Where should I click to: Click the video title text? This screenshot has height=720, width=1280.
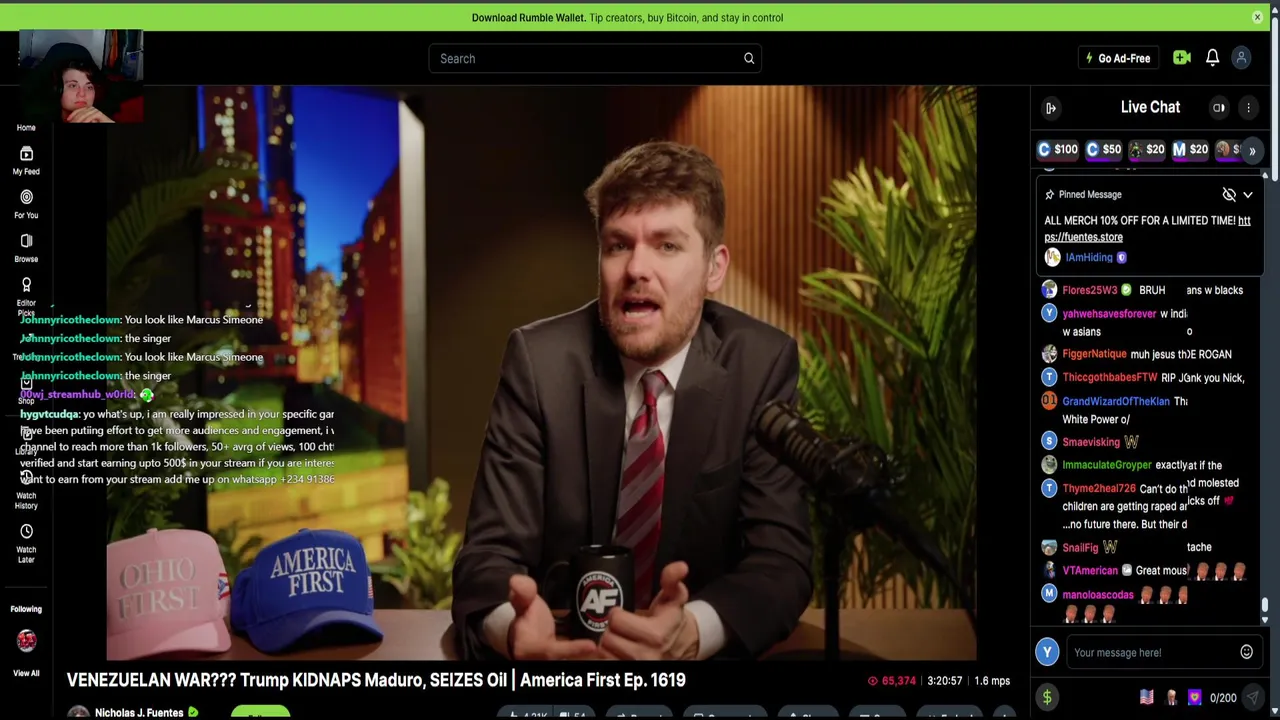376,680
